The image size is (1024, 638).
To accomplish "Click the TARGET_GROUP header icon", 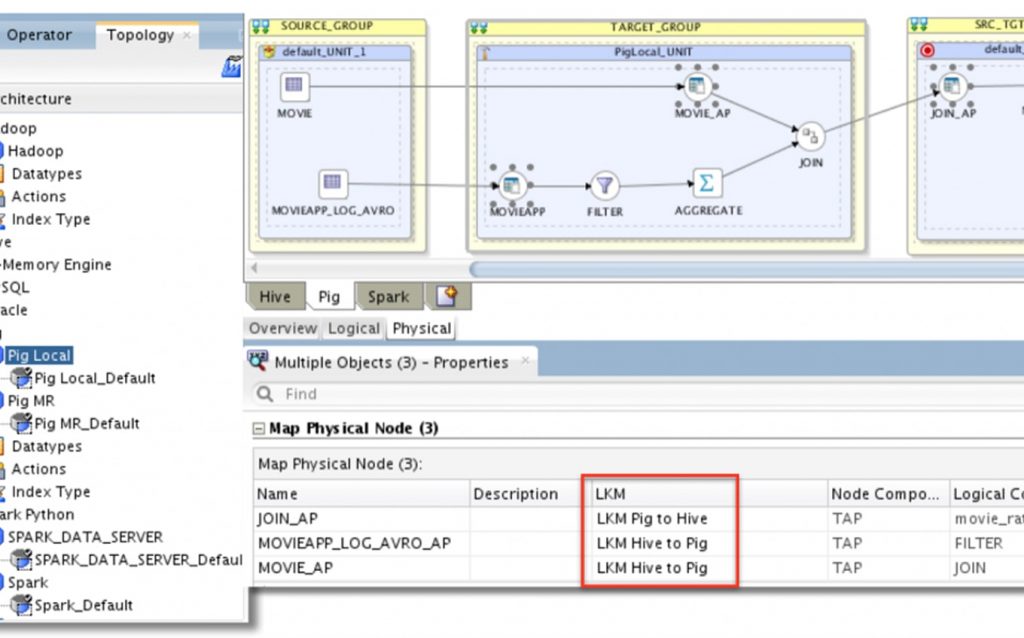I will click(478, 27).
